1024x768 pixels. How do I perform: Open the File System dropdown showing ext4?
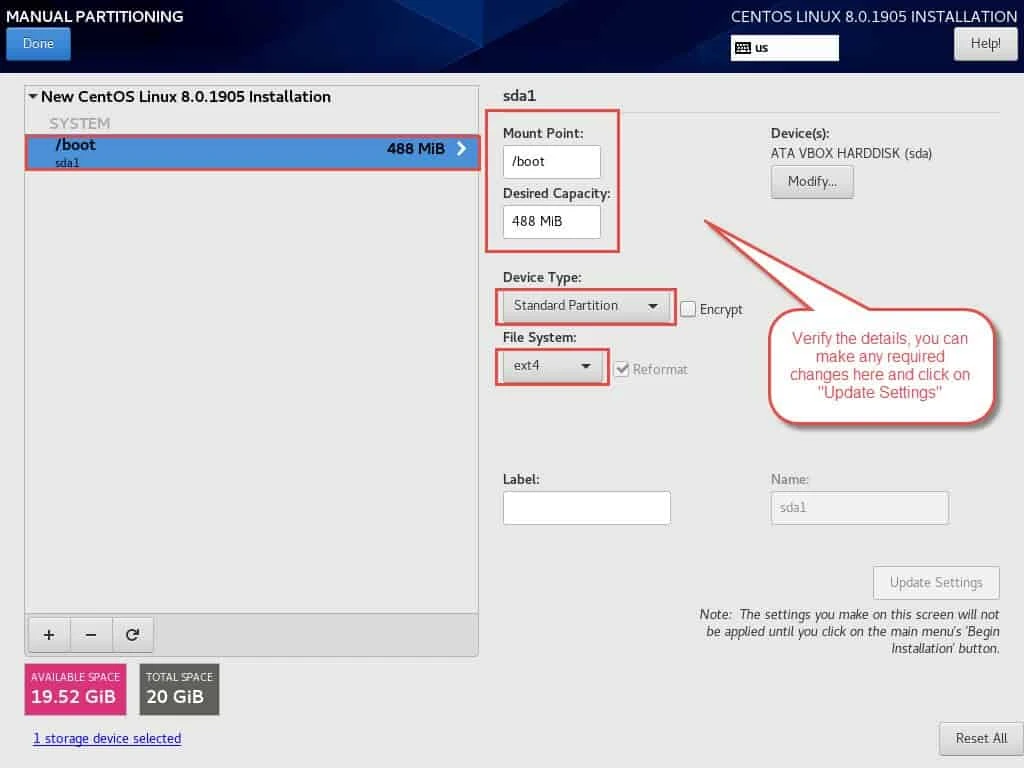tap(551, 368)
